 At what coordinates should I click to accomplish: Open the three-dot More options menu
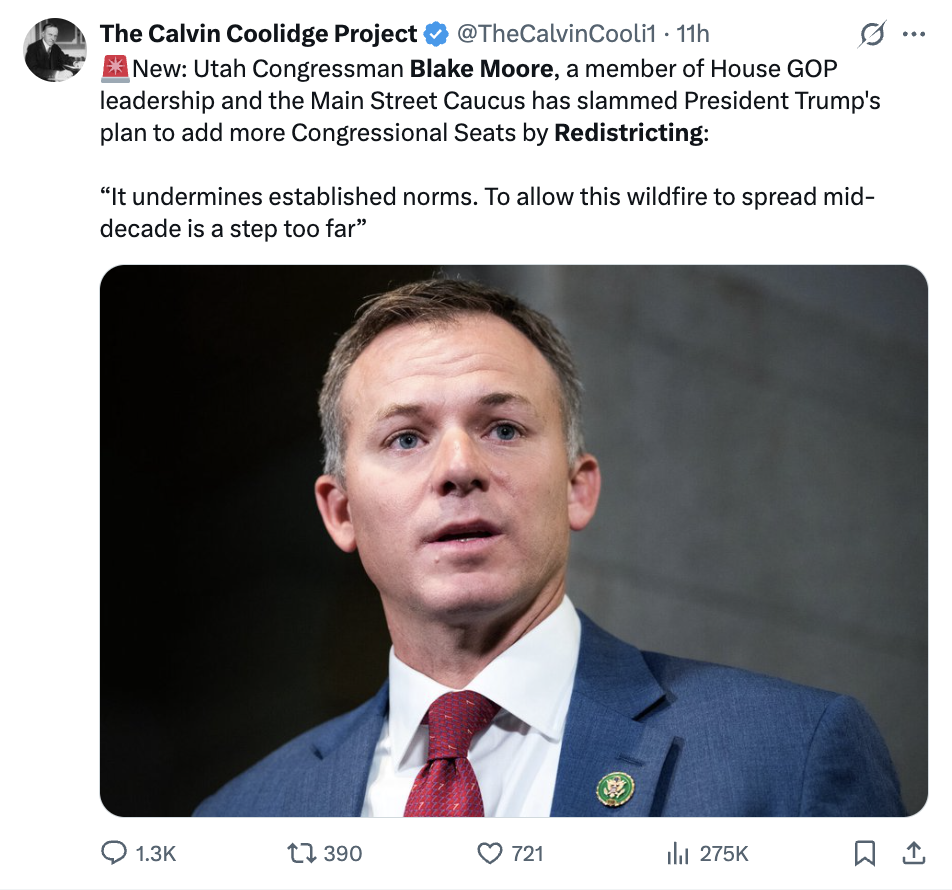[913, 34]
